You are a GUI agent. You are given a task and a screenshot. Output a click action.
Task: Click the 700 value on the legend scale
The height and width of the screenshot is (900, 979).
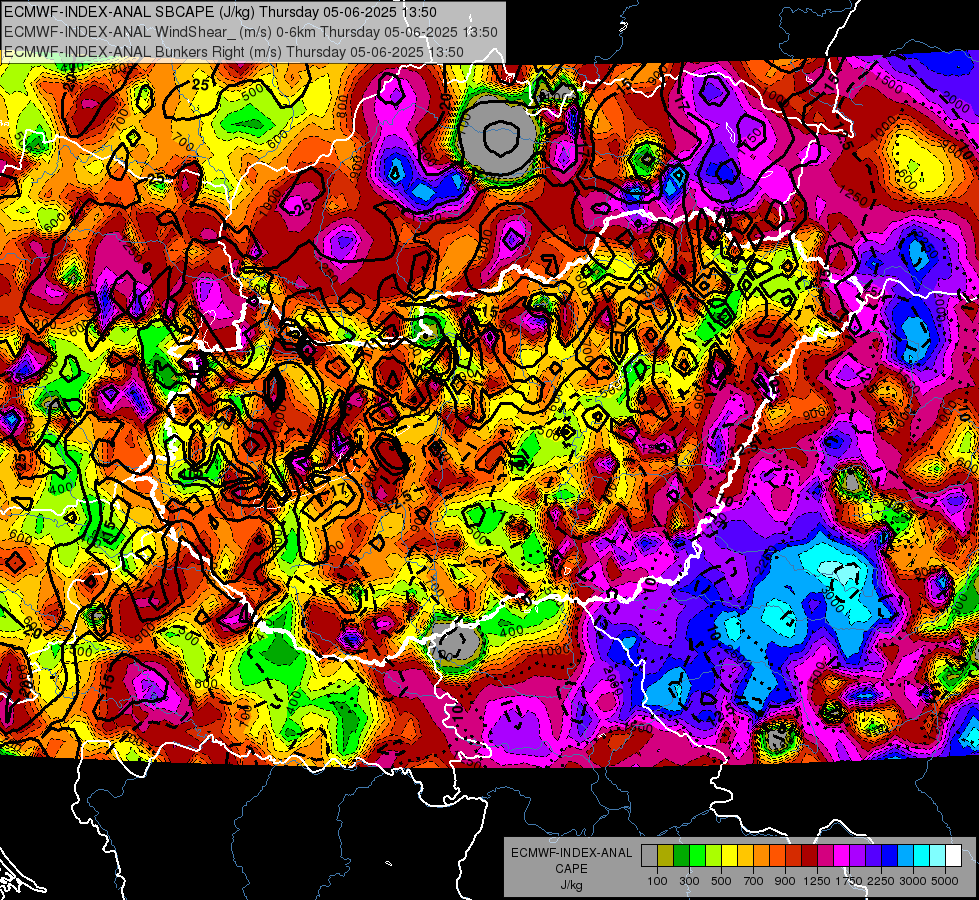pos(754,881)
